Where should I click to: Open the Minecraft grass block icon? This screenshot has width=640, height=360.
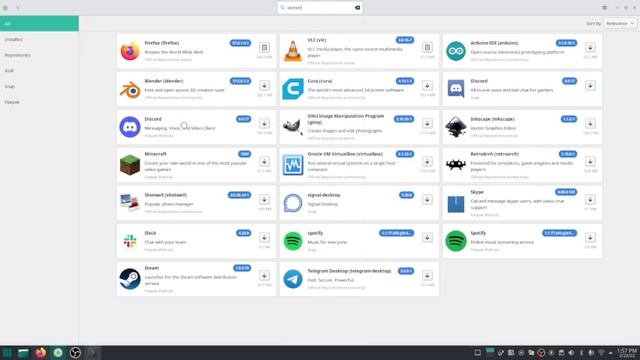pos(130,165)
